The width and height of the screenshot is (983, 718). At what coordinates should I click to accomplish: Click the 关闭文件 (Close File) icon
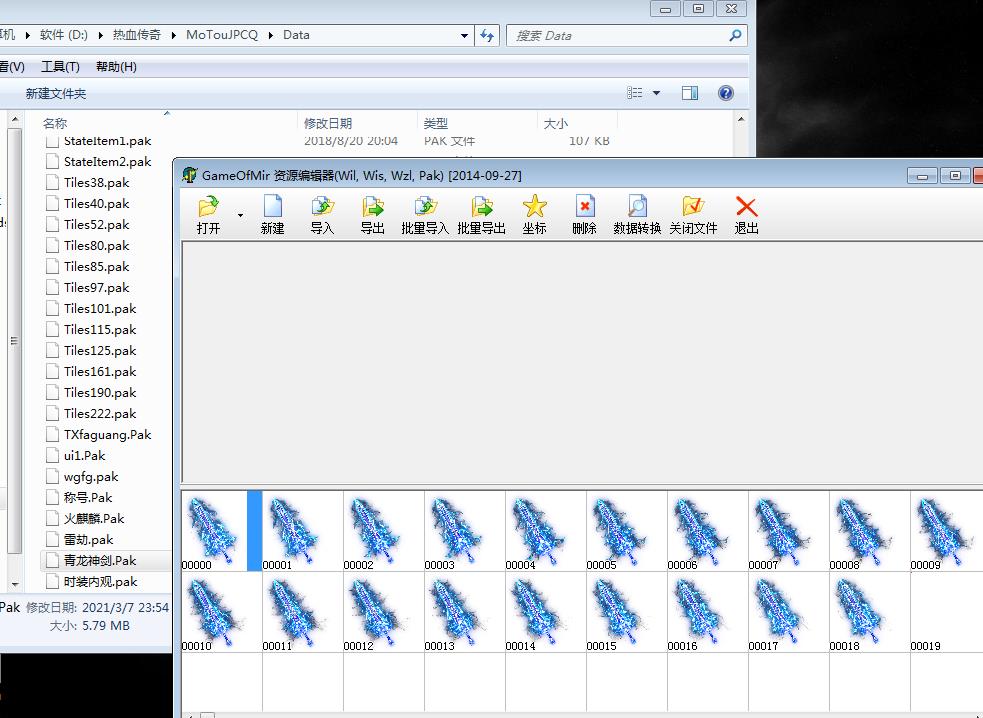[693, 208]
